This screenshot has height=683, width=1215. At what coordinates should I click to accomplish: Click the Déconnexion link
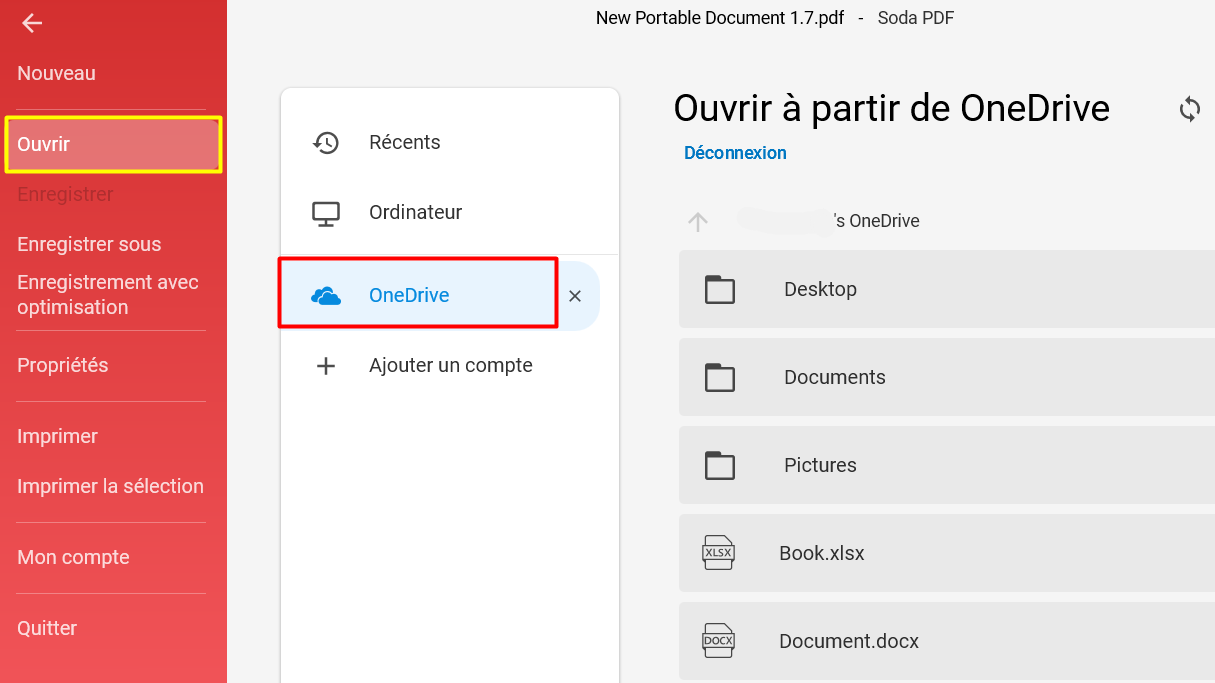pyautogui.click(x=735, y=153)
